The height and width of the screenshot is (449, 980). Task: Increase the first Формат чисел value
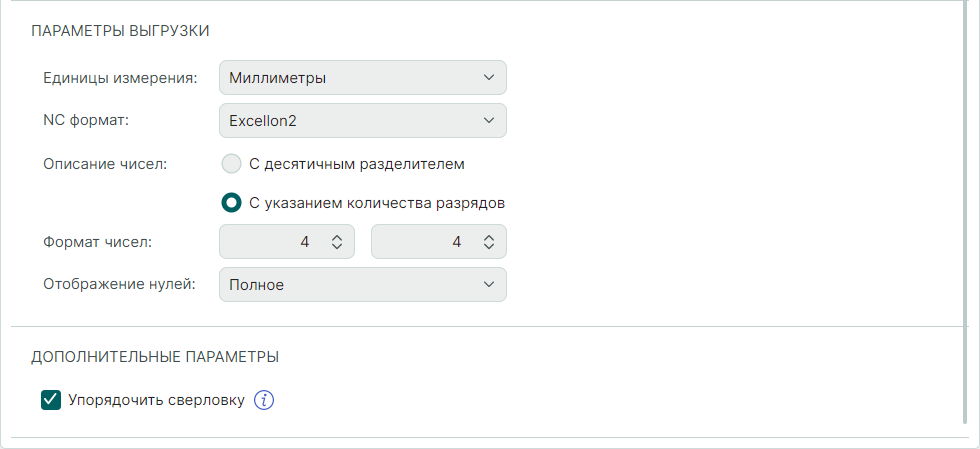337,237
